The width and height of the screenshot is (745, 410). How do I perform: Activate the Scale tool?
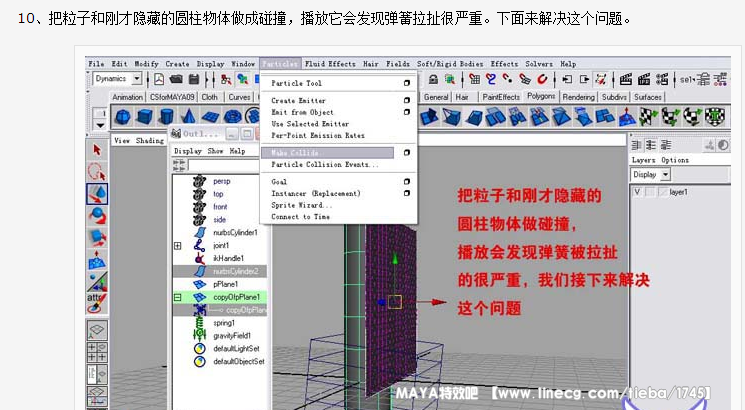[x=97, y=238]
